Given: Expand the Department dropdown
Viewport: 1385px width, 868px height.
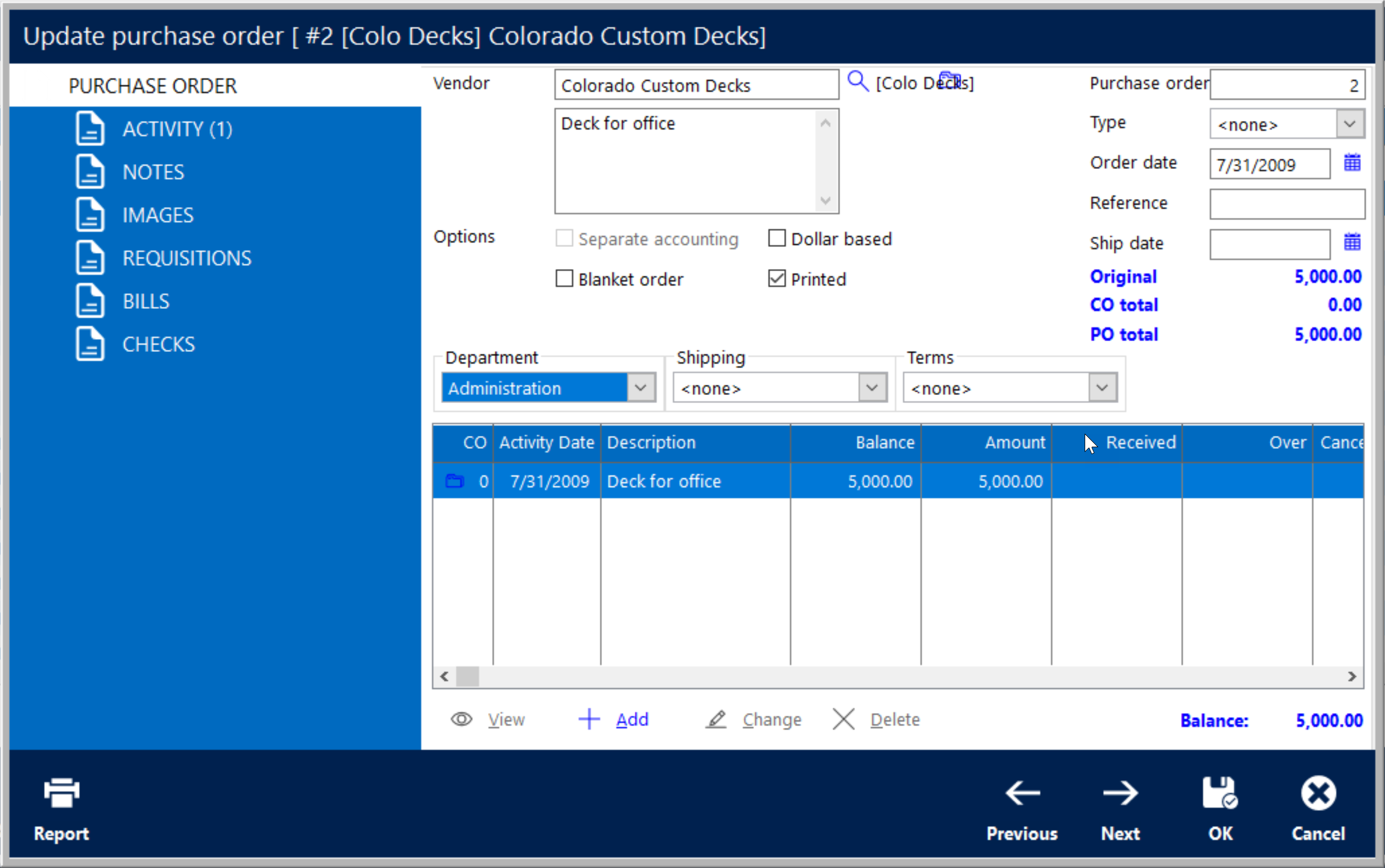Looking at the screenshot, I should point(641,387).
